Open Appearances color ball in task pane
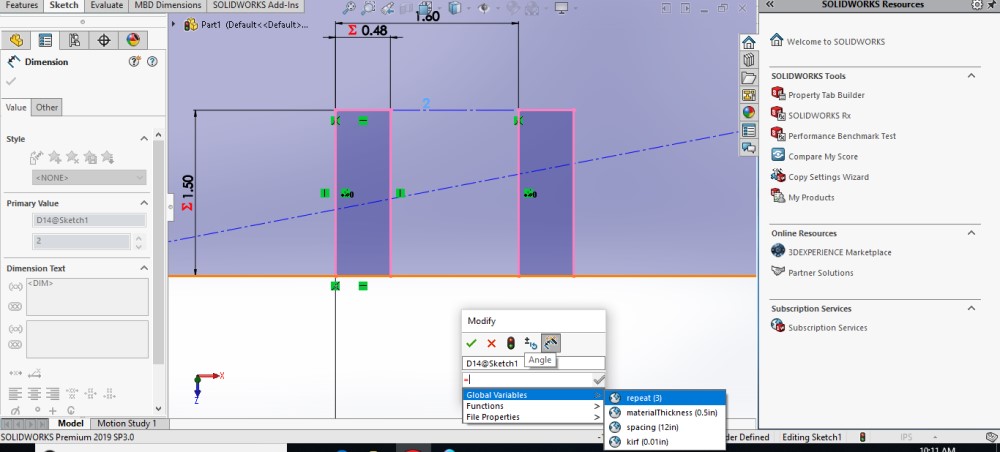Image resolution: width=1000 pixels, height=452 pixels. tap(749, 112)
